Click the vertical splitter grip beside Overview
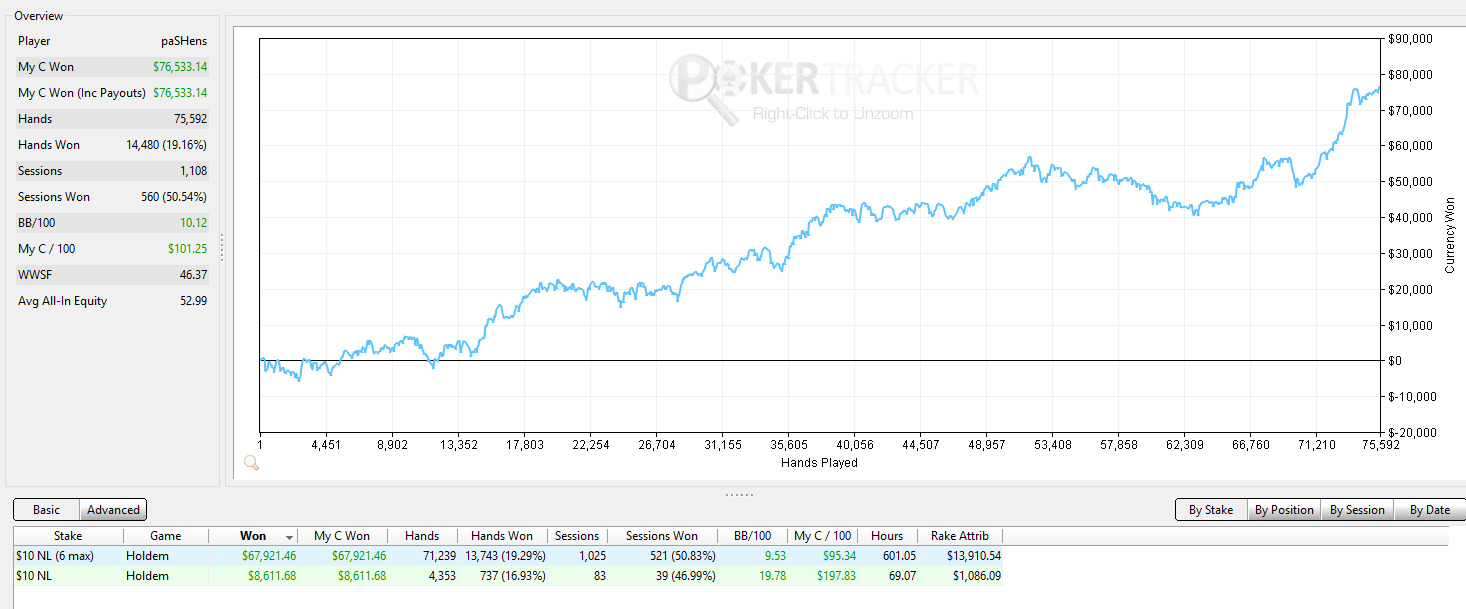This screenshot has width=1466, height=609. click(x=221, y=248)
